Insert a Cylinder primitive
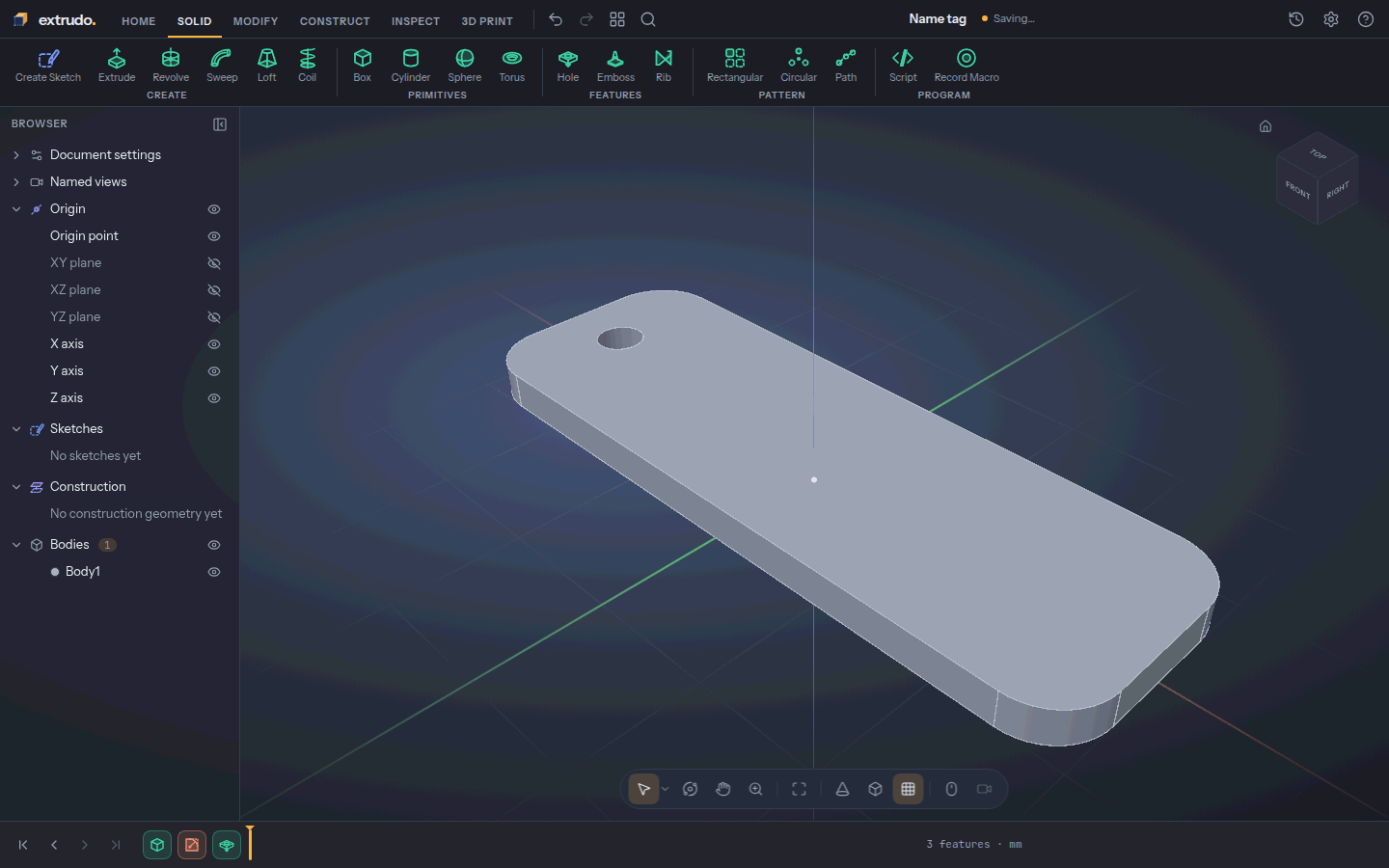Screen dimensions: 1389x868 click(411, 66)
